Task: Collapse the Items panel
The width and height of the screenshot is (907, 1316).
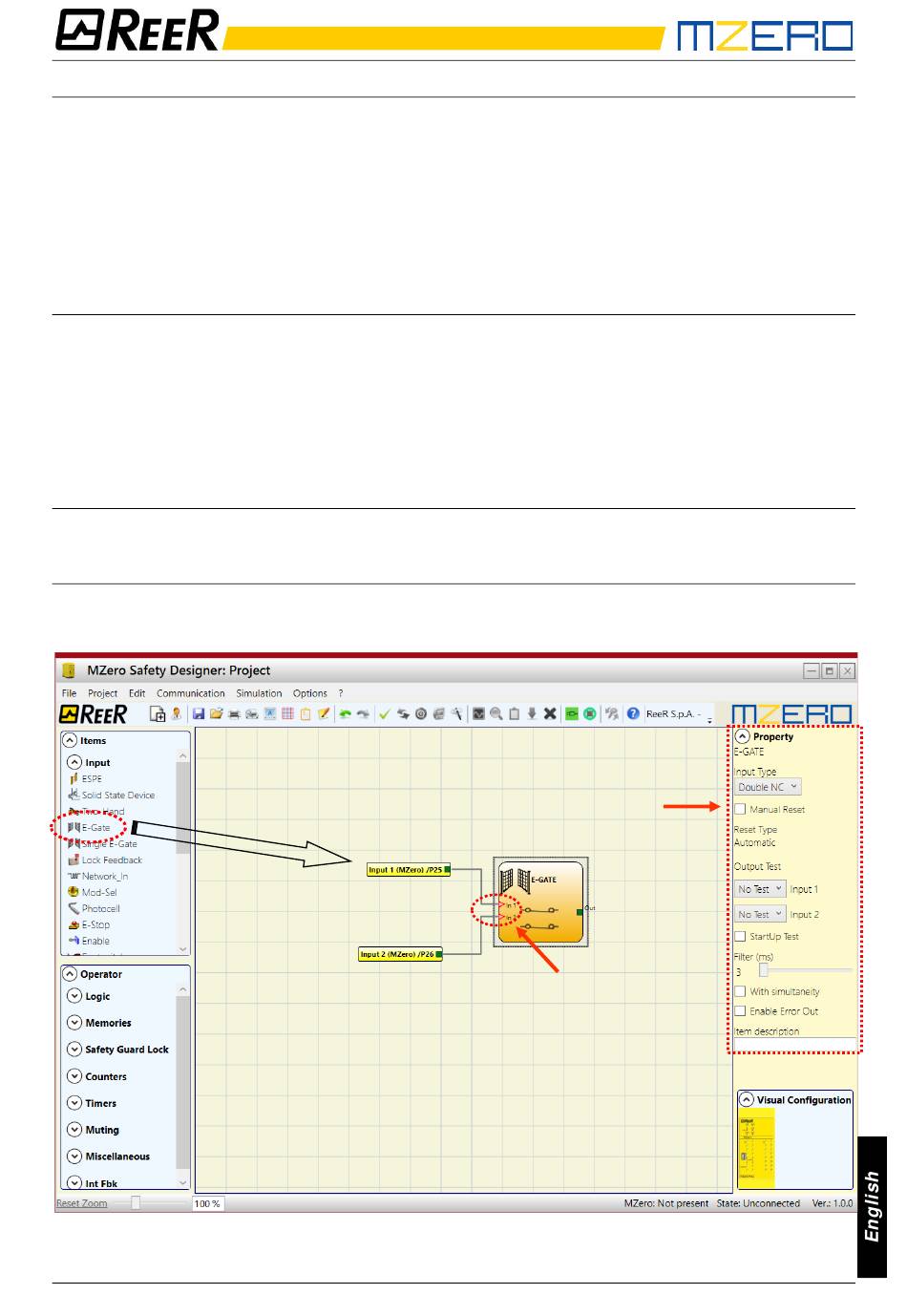Action: pos(70,740)
